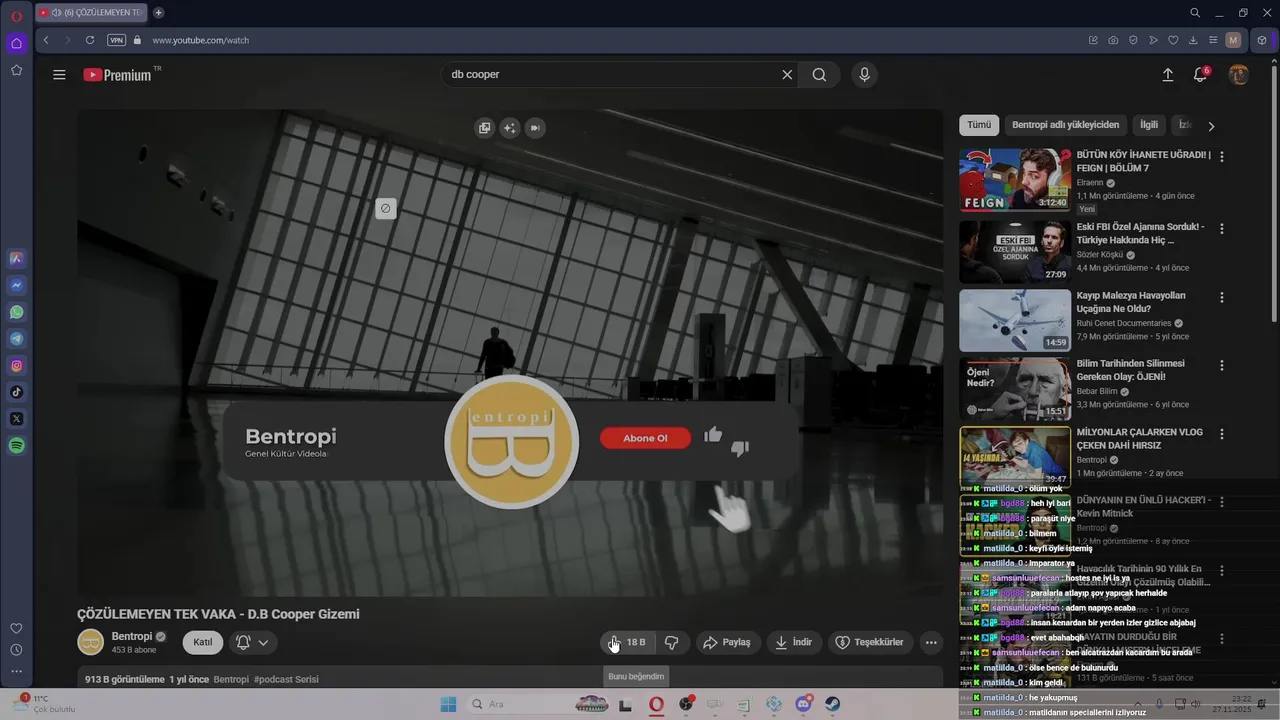1280x720 pixels.
Task: Open options for MİLYONLAR ÇALARKEN VLOG video
Action: coord(1221,435)
